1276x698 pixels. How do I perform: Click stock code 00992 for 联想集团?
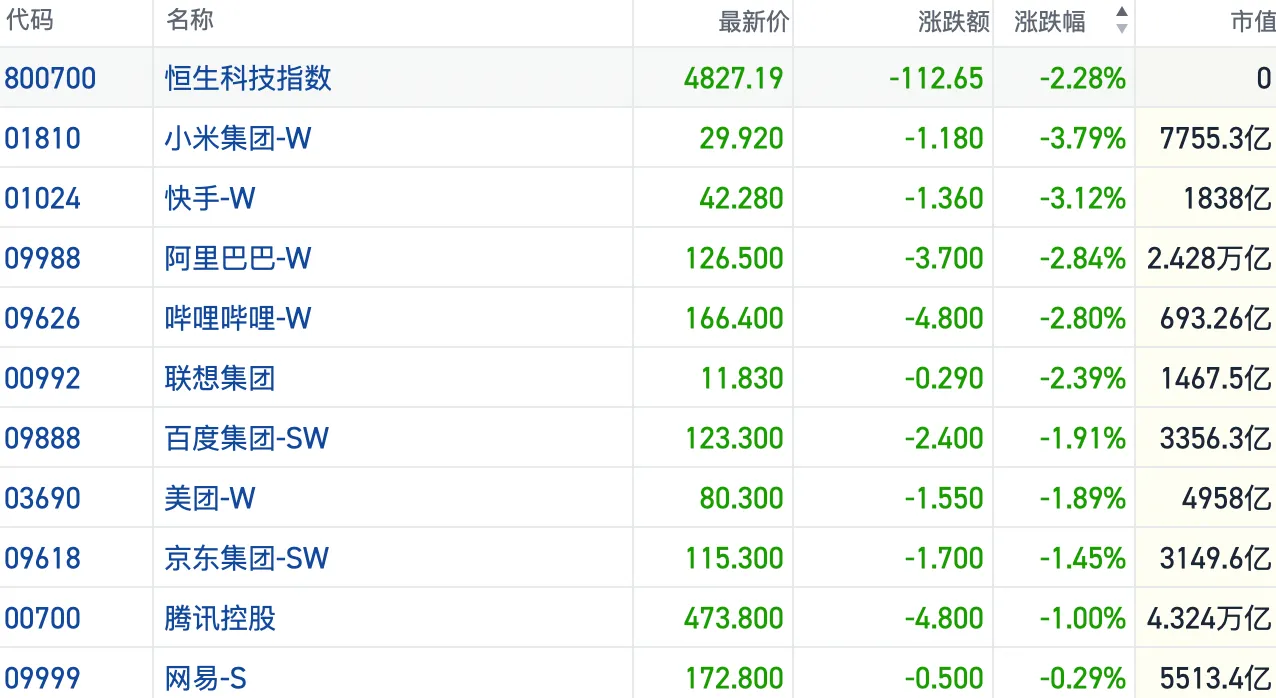point(43,378)
